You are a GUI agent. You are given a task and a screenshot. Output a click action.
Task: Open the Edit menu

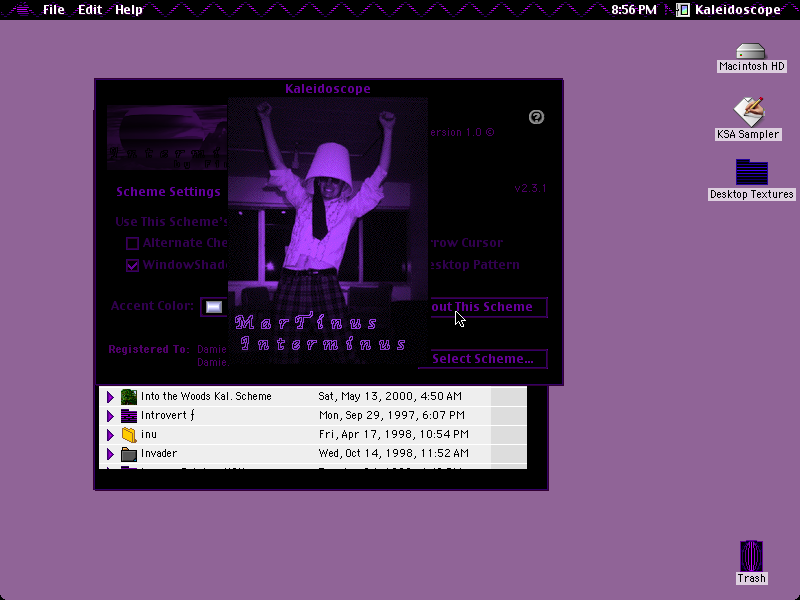pos(90,9)
